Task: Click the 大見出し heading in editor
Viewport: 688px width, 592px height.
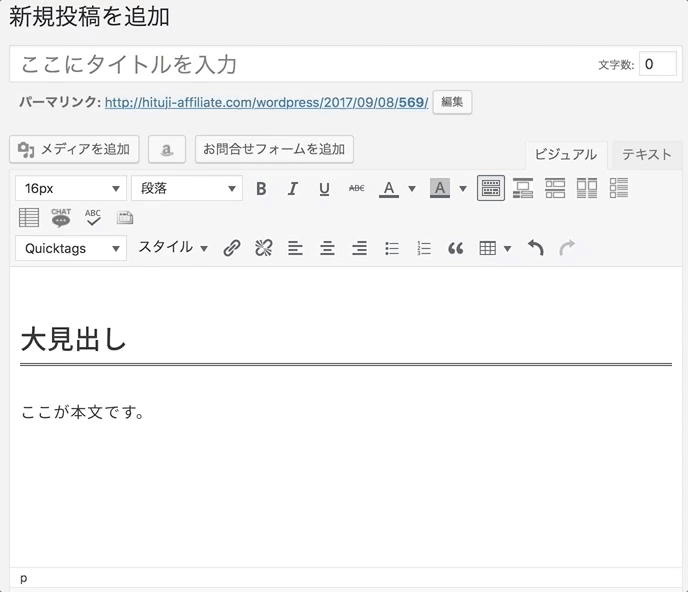Action: [73, 340]
